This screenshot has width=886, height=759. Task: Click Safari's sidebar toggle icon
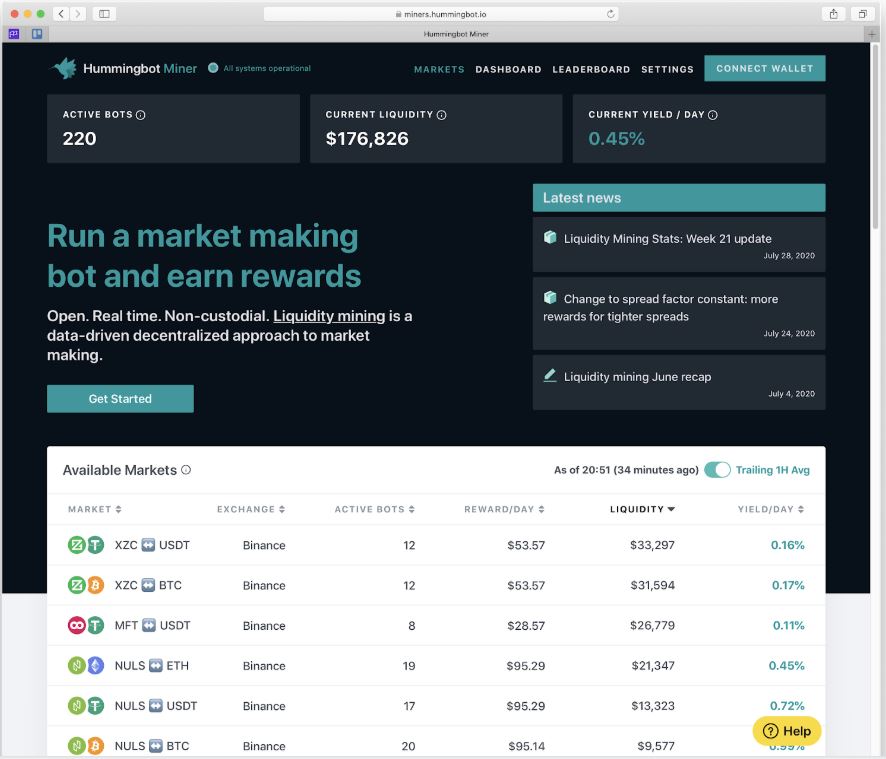(104, 14)
